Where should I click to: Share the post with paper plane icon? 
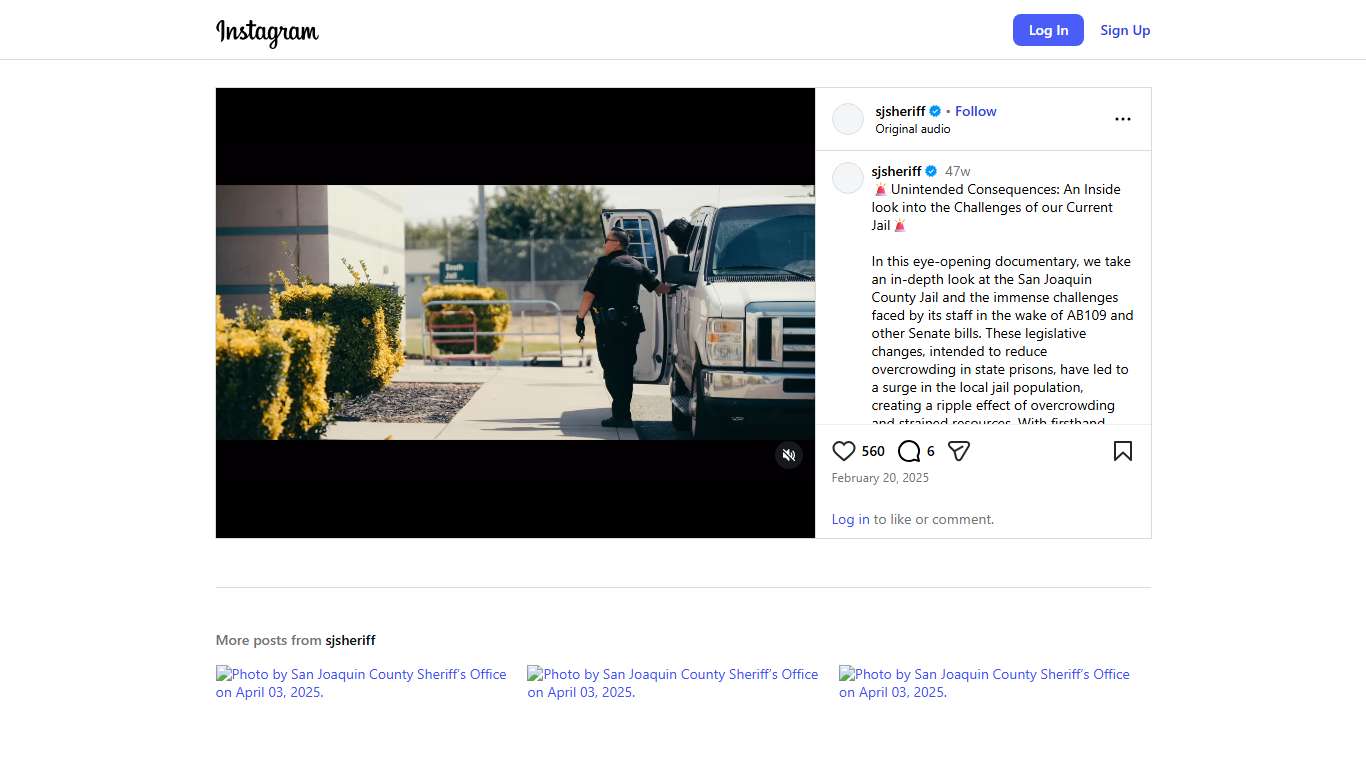tap(958, 451)
